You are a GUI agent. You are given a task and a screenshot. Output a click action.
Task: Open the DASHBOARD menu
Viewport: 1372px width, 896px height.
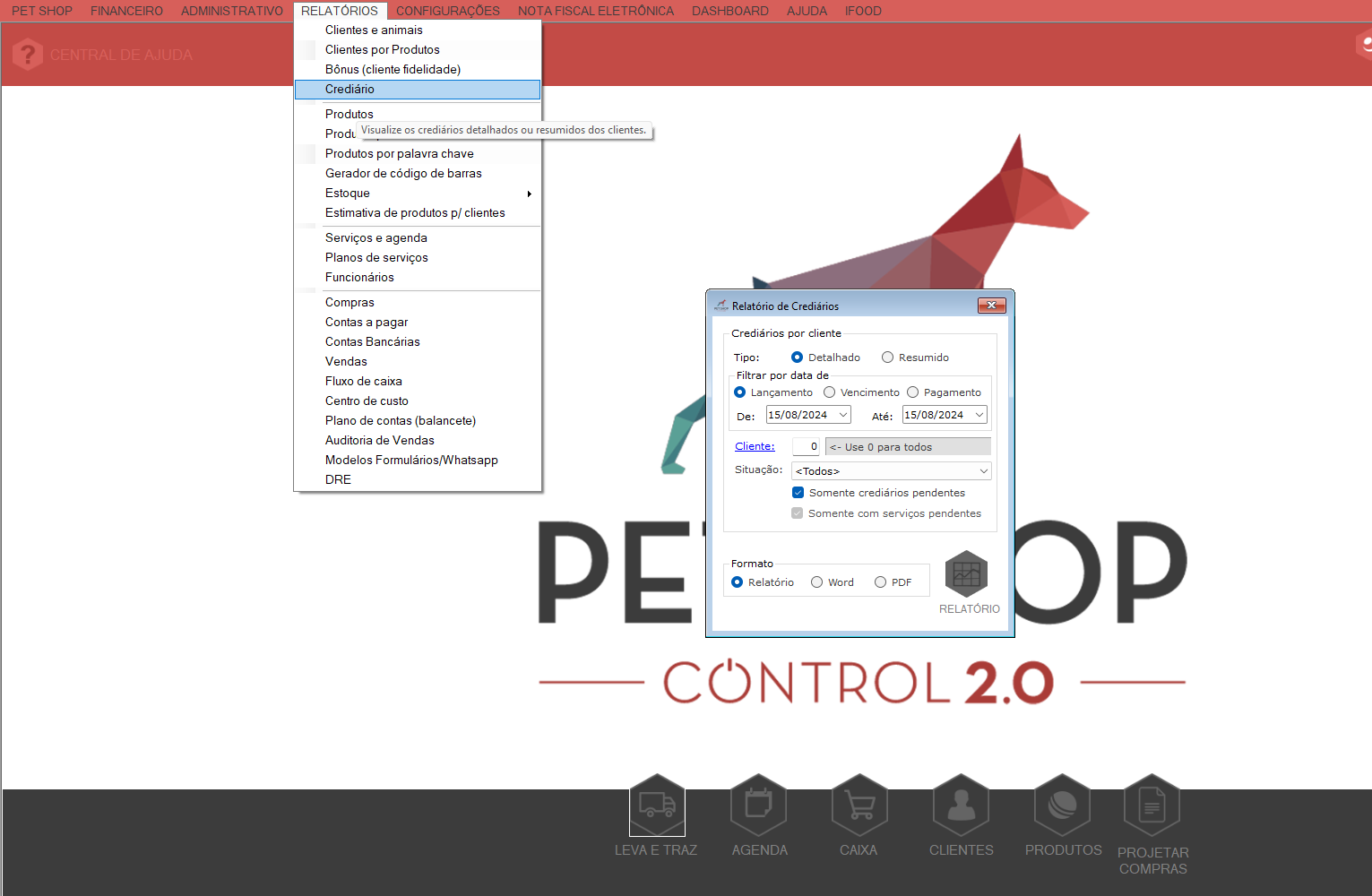730,11
